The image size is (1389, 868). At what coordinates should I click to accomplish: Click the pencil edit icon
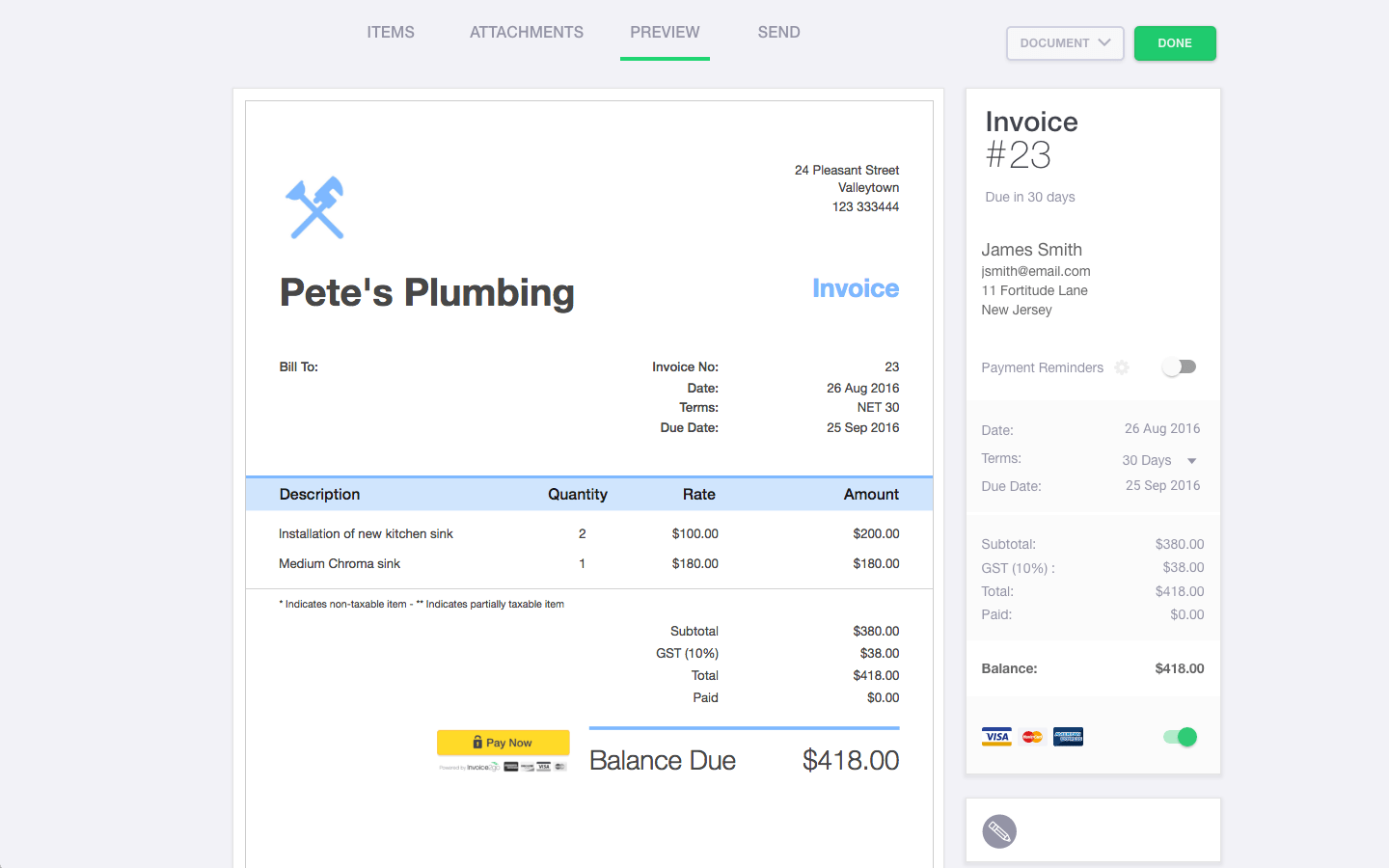tap(999, 831)
